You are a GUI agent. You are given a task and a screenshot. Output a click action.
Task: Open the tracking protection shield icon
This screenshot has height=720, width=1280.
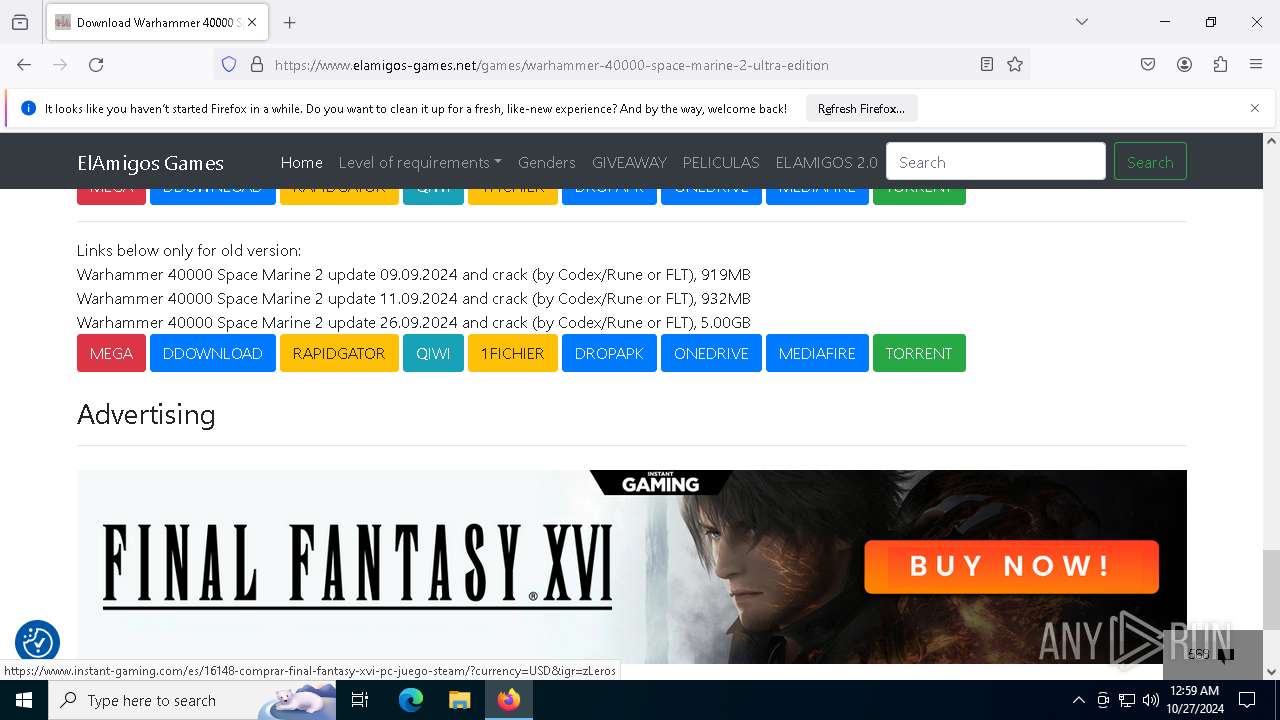(229, 64)
